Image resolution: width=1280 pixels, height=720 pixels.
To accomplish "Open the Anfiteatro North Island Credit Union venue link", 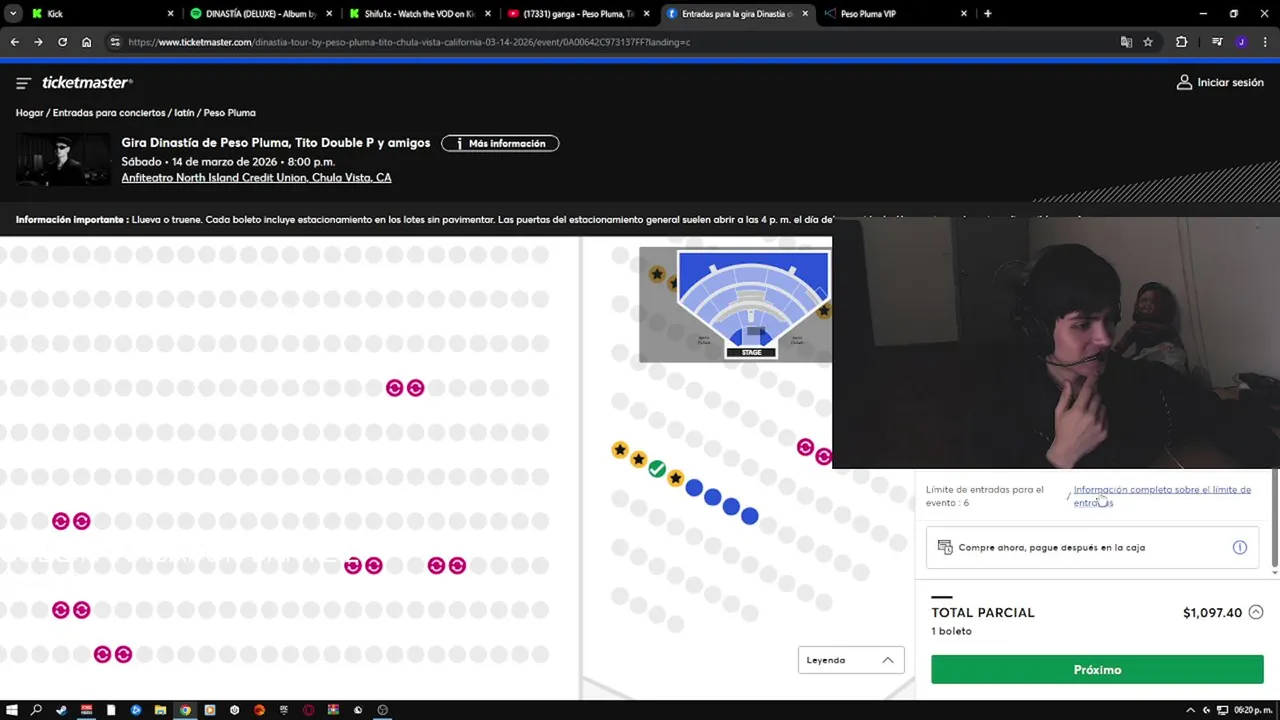I will [x=256, y=178].
